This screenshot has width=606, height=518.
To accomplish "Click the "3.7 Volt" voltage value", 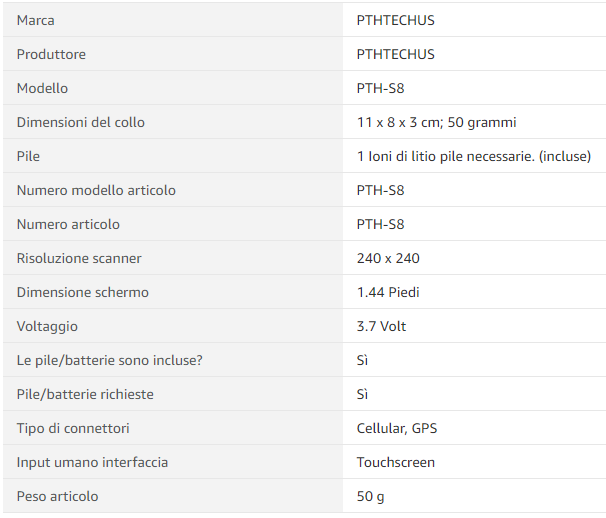I will point(381,326).
